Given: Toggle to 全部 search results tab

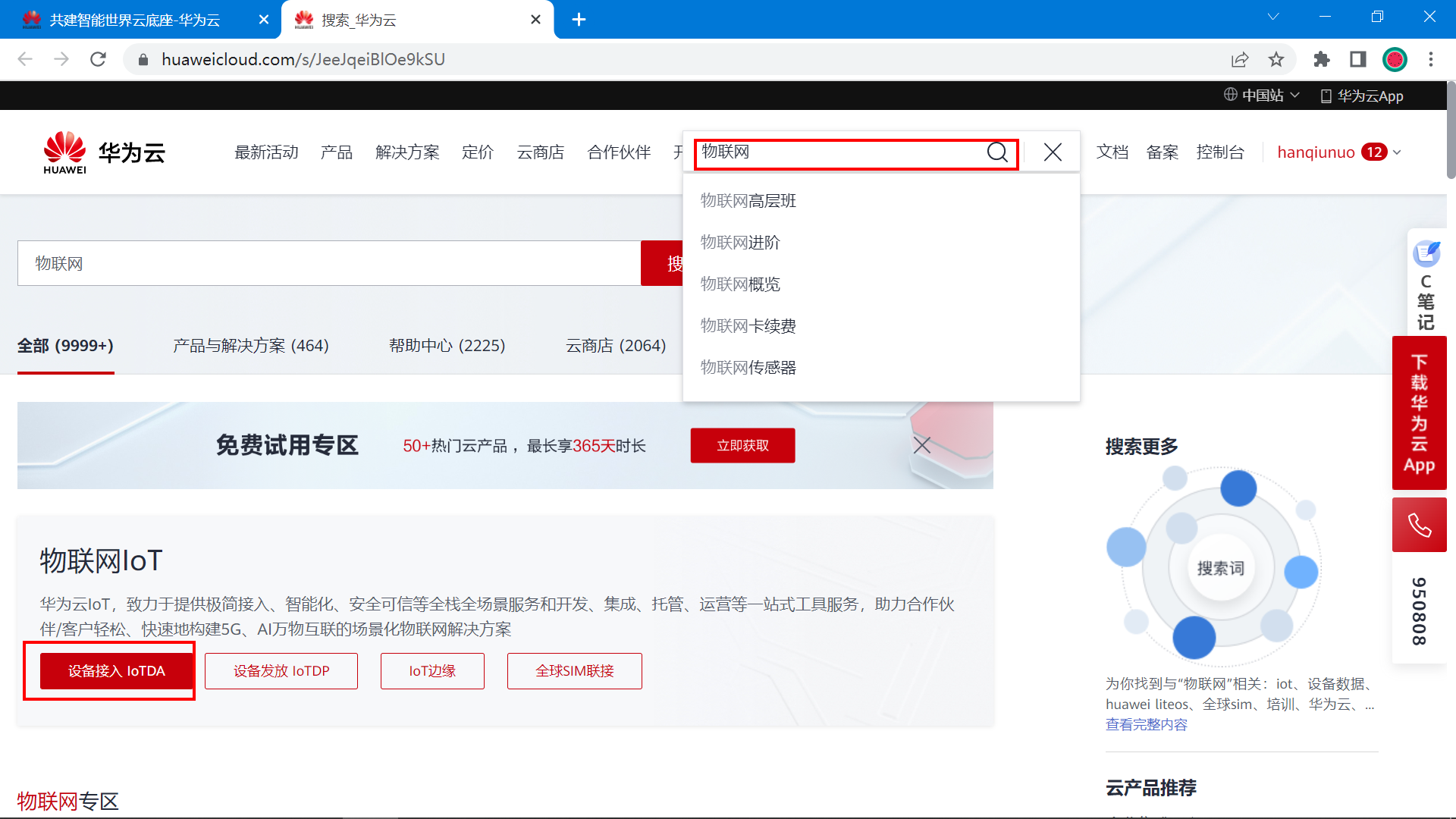Looking at the screenshot, I should 65,346.
